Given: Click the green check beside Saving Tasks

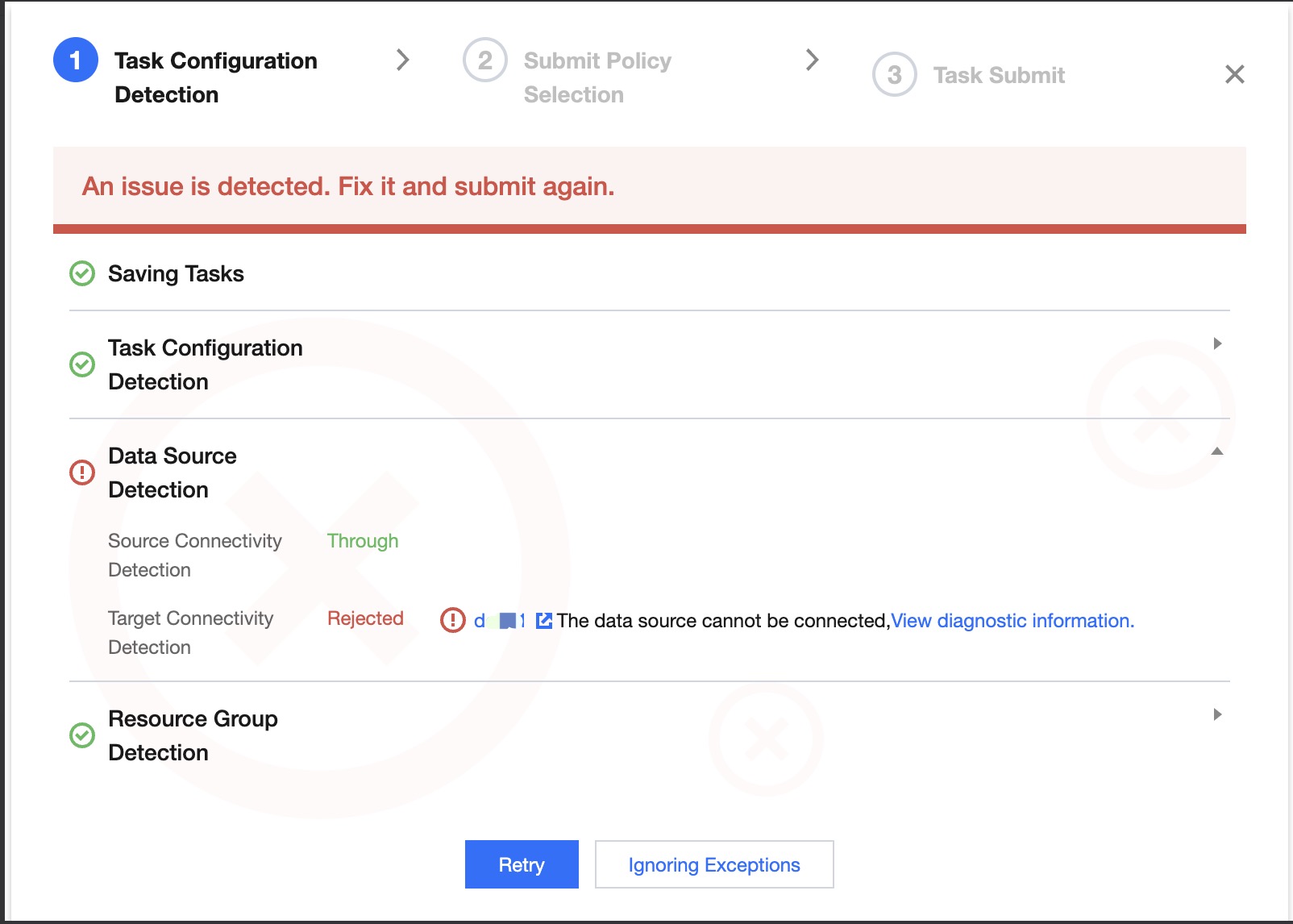Looking at the screenshot, I should tap(81, 273).
